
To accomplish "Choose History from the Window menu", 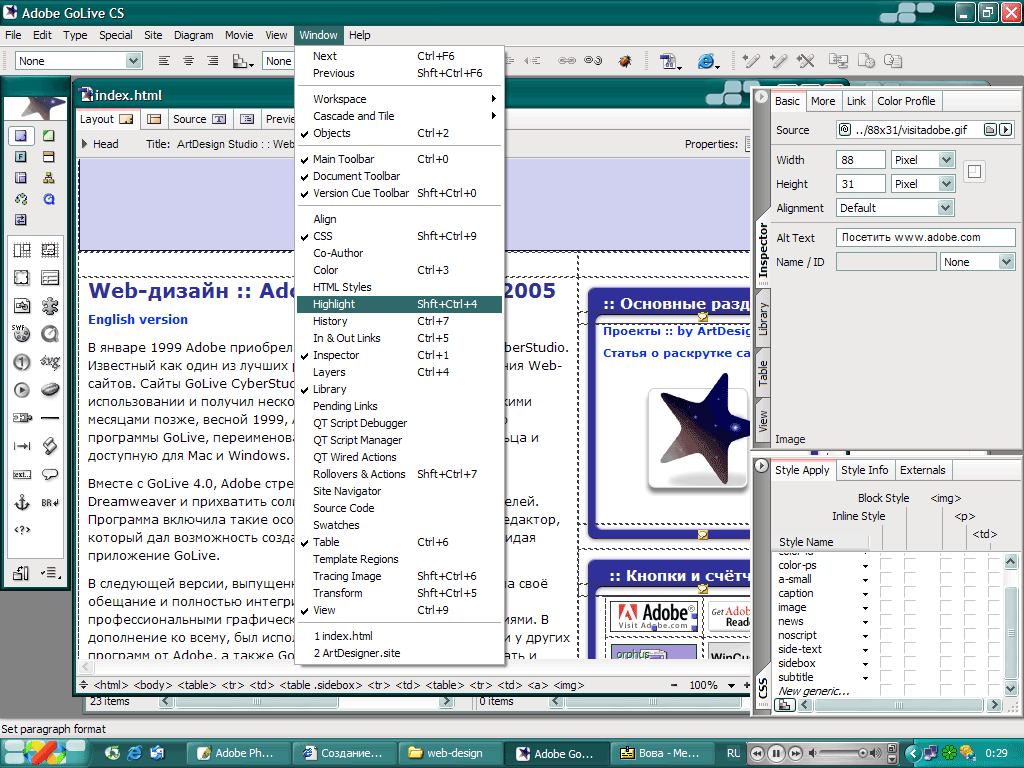I will [x=399, y=321].
